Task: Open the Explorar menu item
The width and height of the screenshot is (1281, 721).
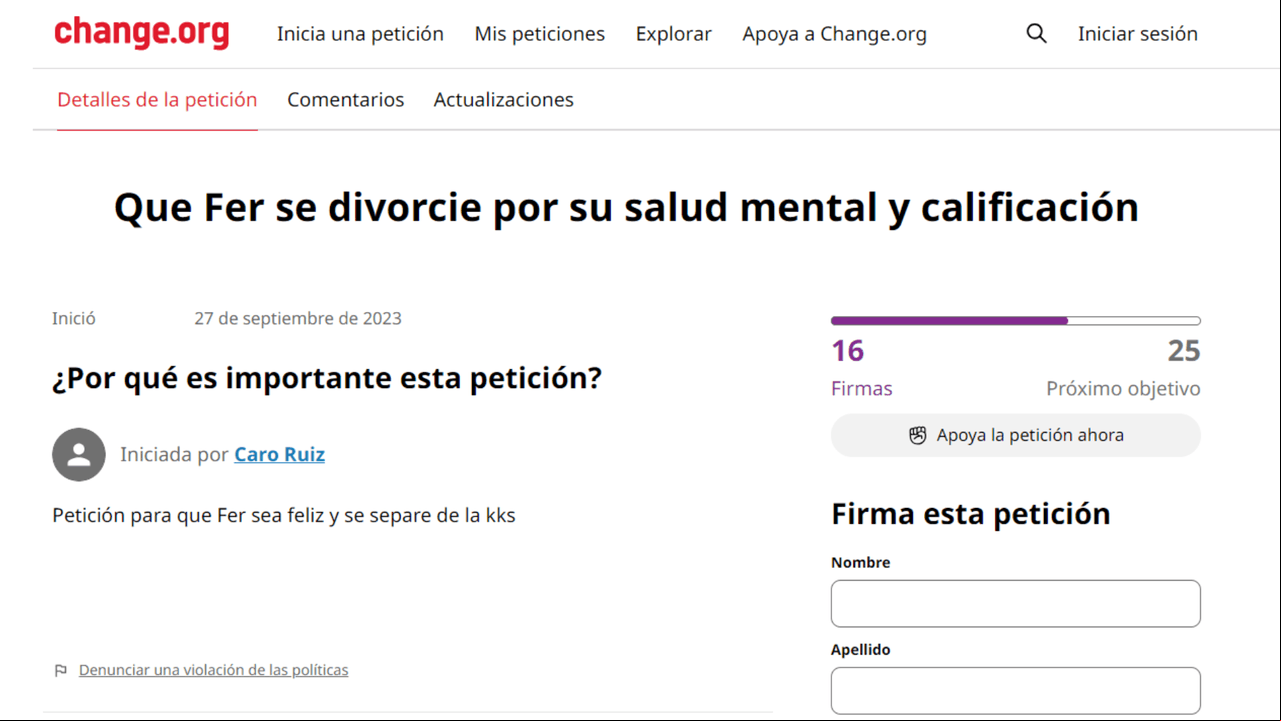Action: coord(674,34)
